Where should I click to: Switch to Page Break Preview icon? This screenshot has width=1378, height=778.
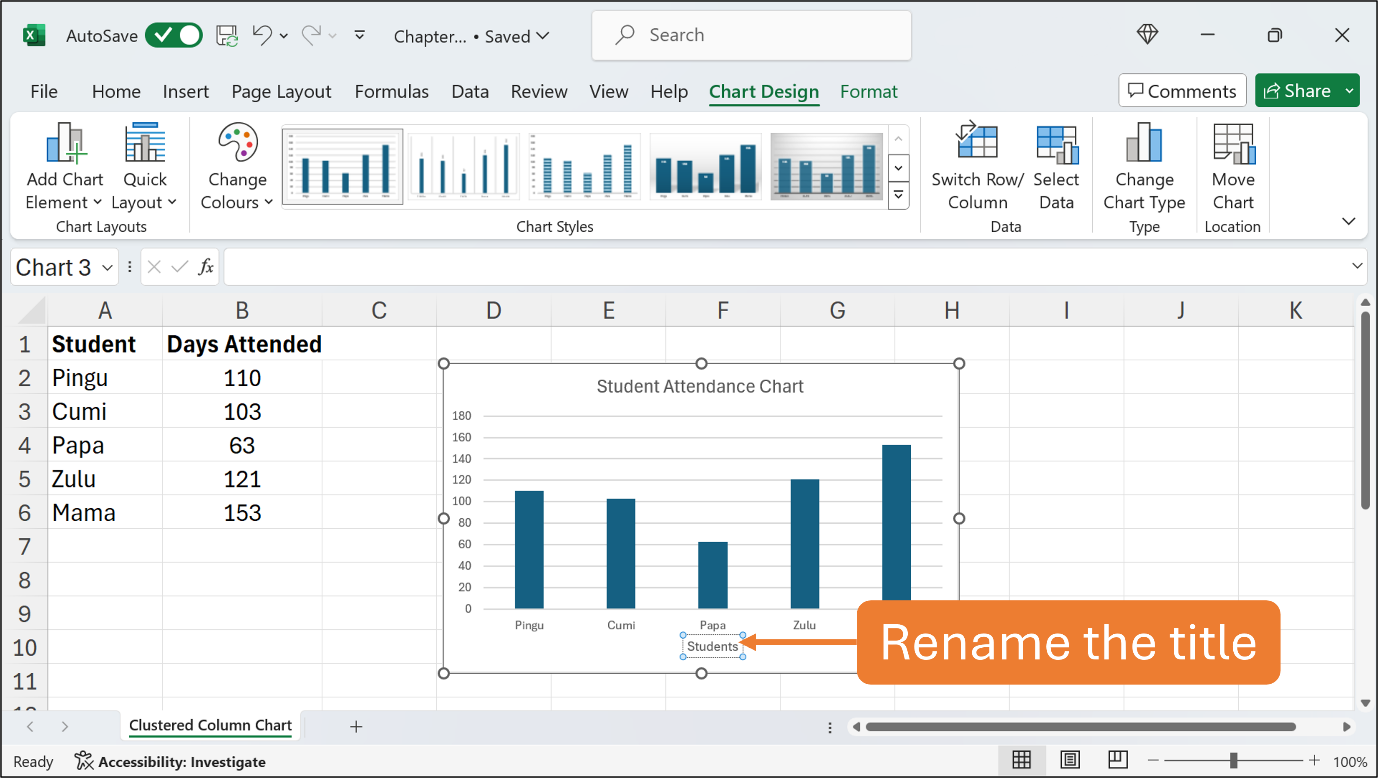(x=1118, y=760)
